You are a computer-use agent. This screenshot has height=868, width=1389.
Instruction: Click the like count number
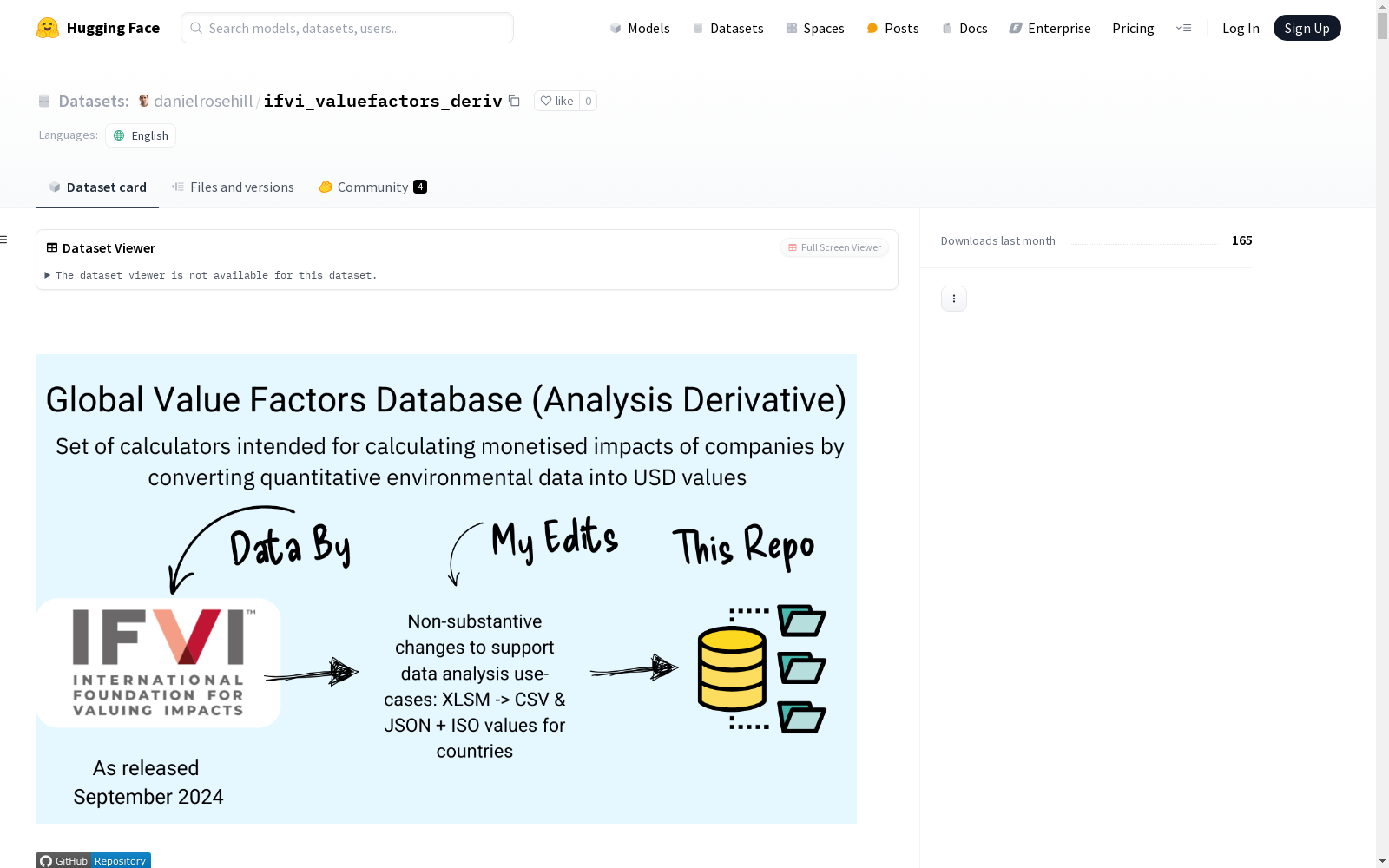[x=588, y=101]
